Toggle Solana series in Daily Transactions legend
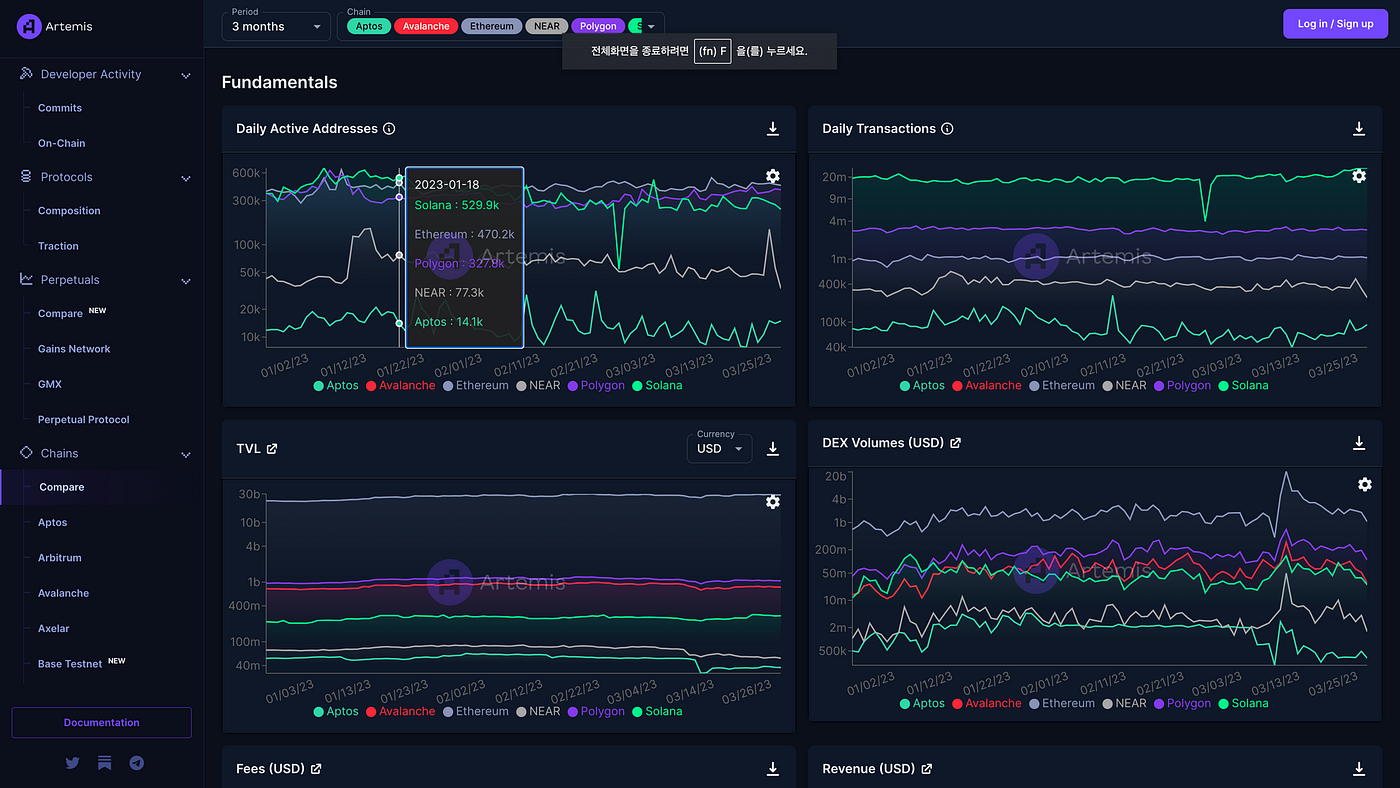This screenshot has height=788, width=1400. pyautogui.click(x=1243, y=385)
